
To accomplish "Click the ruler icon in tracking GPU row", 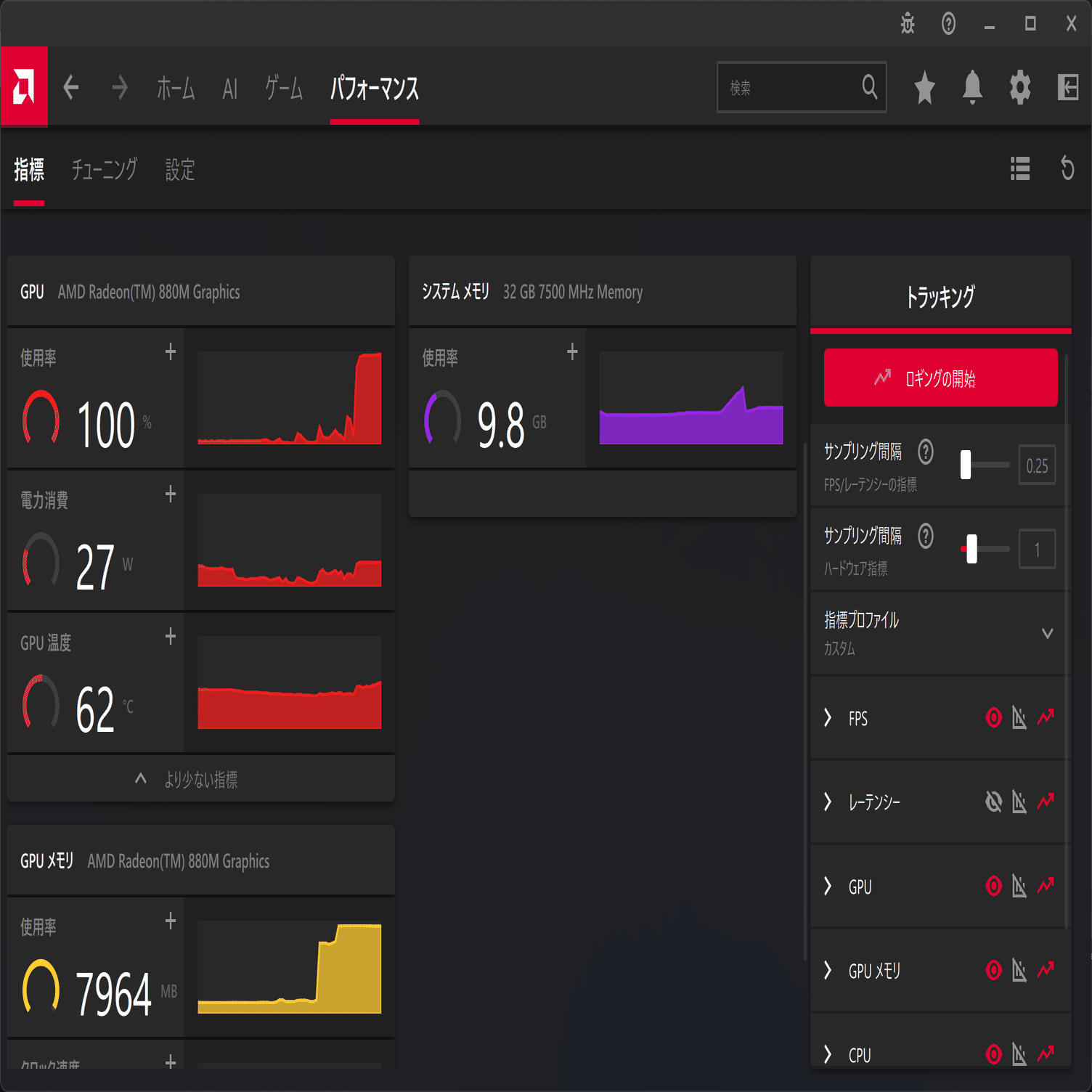I will pyautogui.click(x=1019, y=887).
